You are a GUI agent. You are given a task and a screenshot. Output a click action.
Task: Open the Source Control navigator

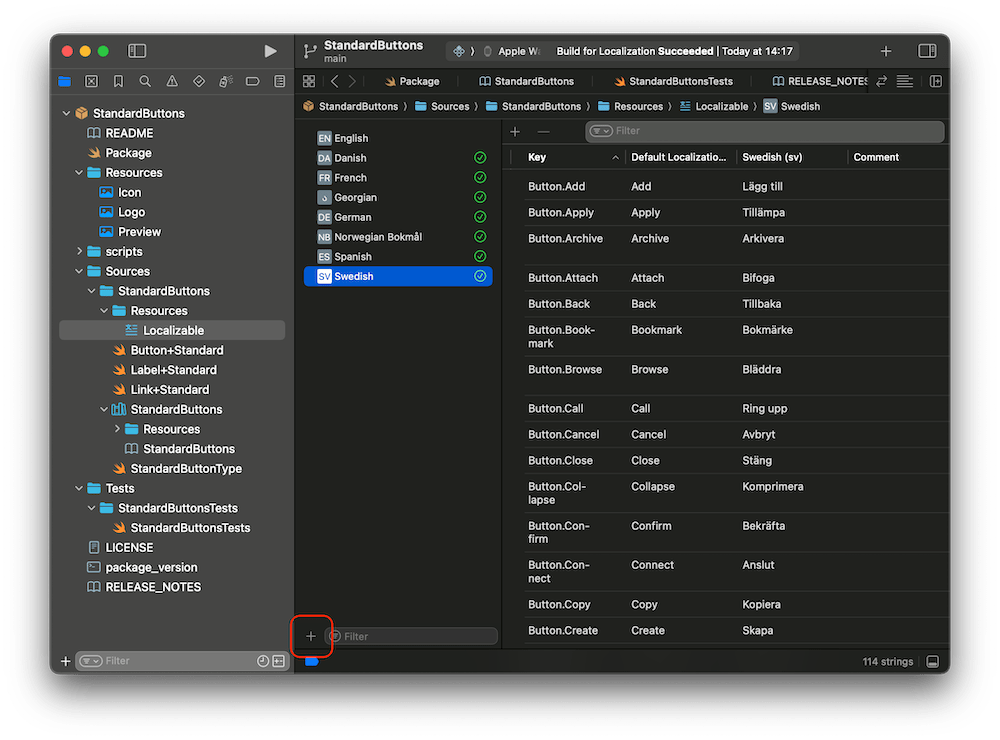[92, 81]
